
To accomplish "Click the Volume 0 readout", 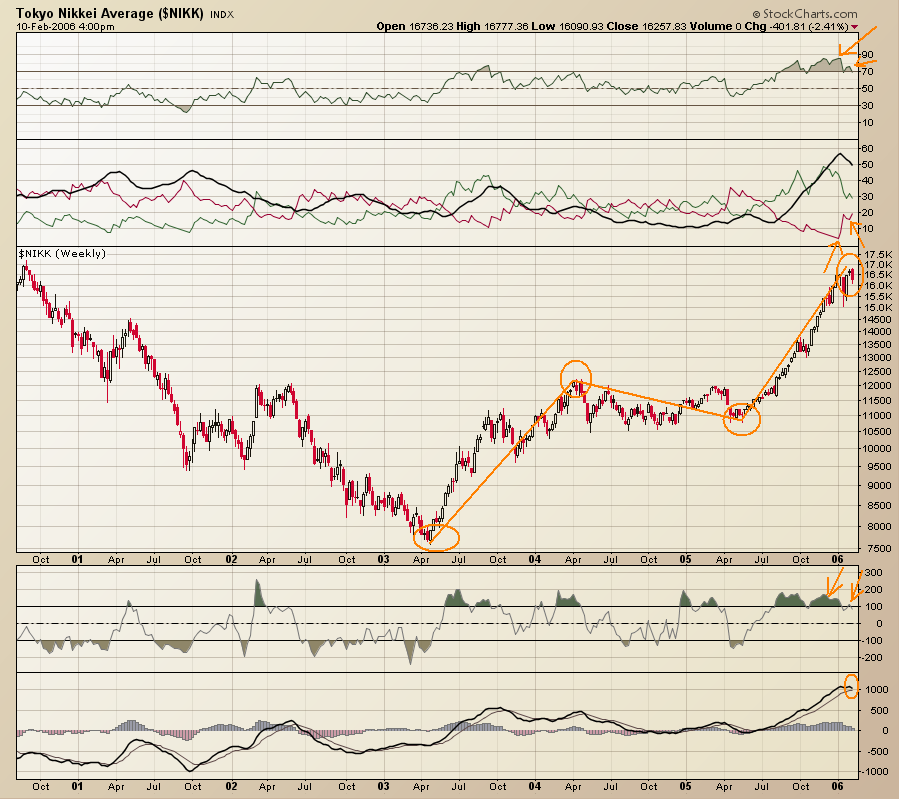I will click(x=716, y=26).
